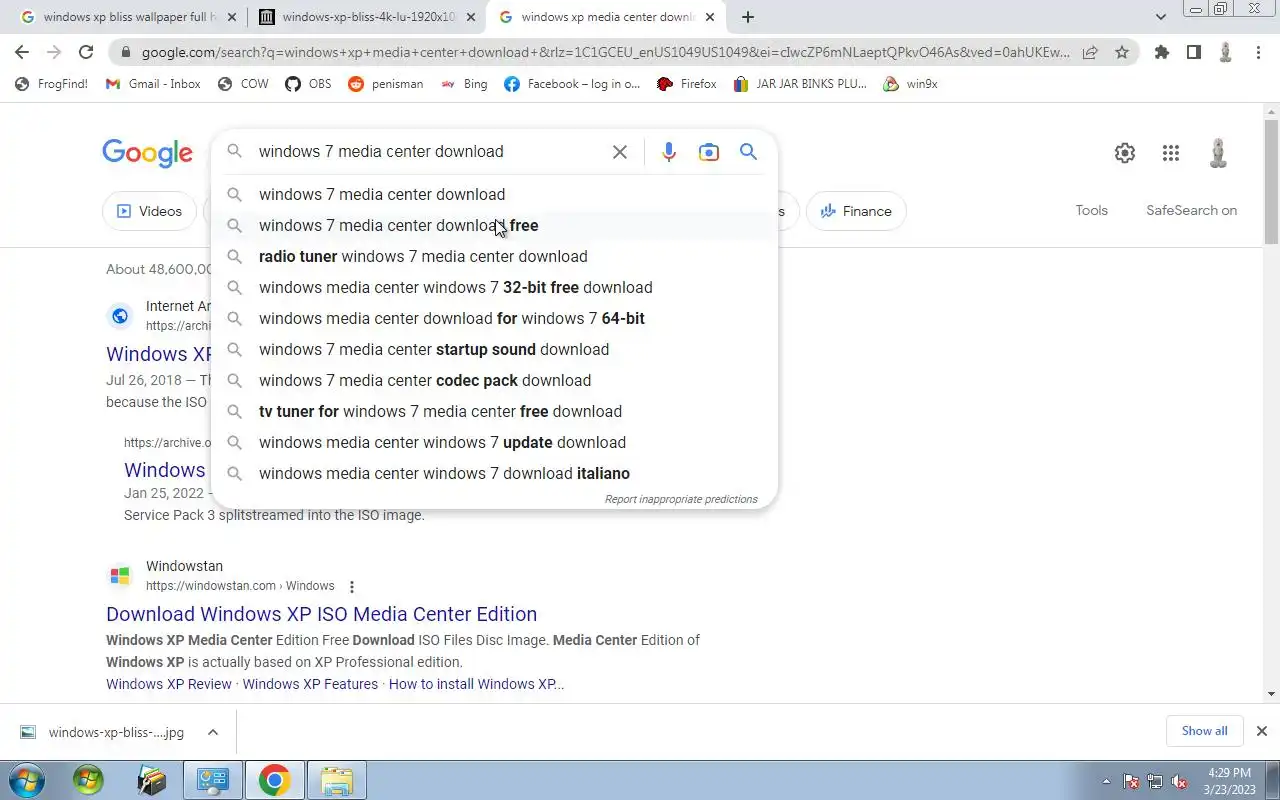
Task: Open the Firefox bookmark
Action: coord(687,84)
